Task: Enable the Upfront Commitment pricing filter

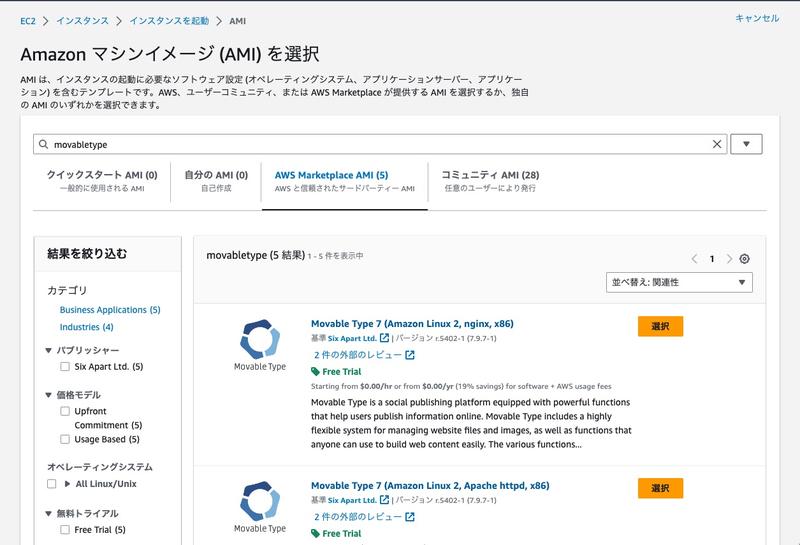Action: [x=65, y=411]
